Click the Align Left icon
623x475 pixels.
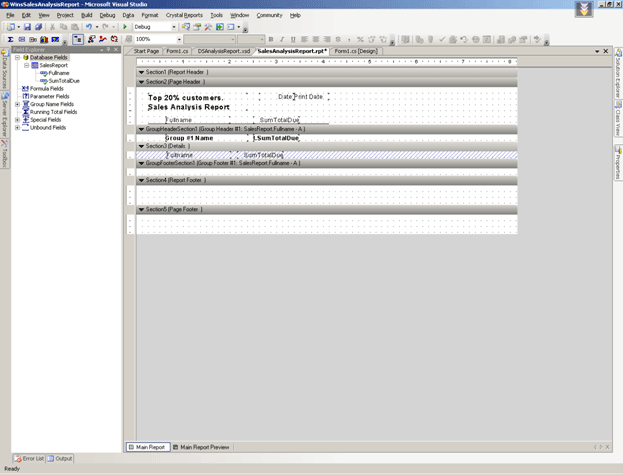point(304,39)
